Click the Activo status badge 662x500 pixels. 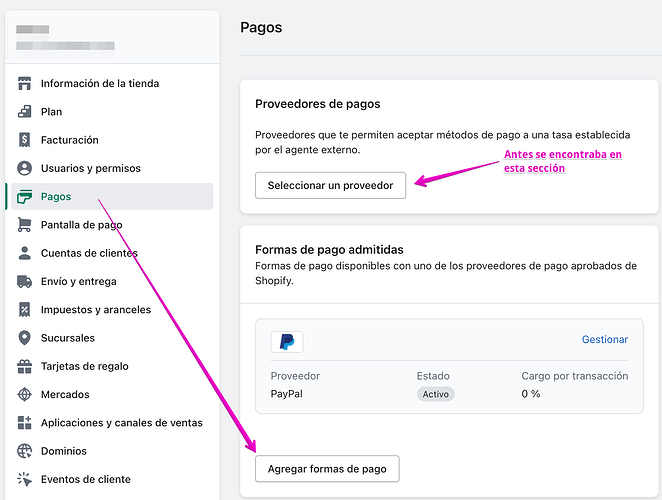point(436,394)
